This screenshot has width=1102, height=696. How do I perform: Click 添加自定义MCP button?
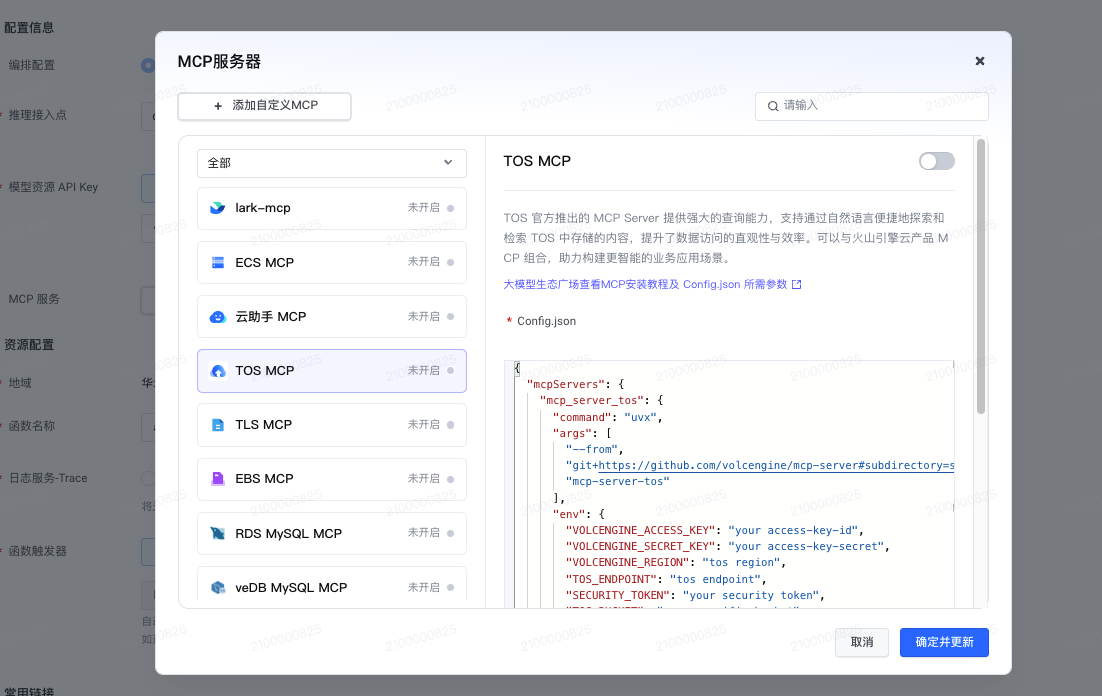click(x=264, y=106)
